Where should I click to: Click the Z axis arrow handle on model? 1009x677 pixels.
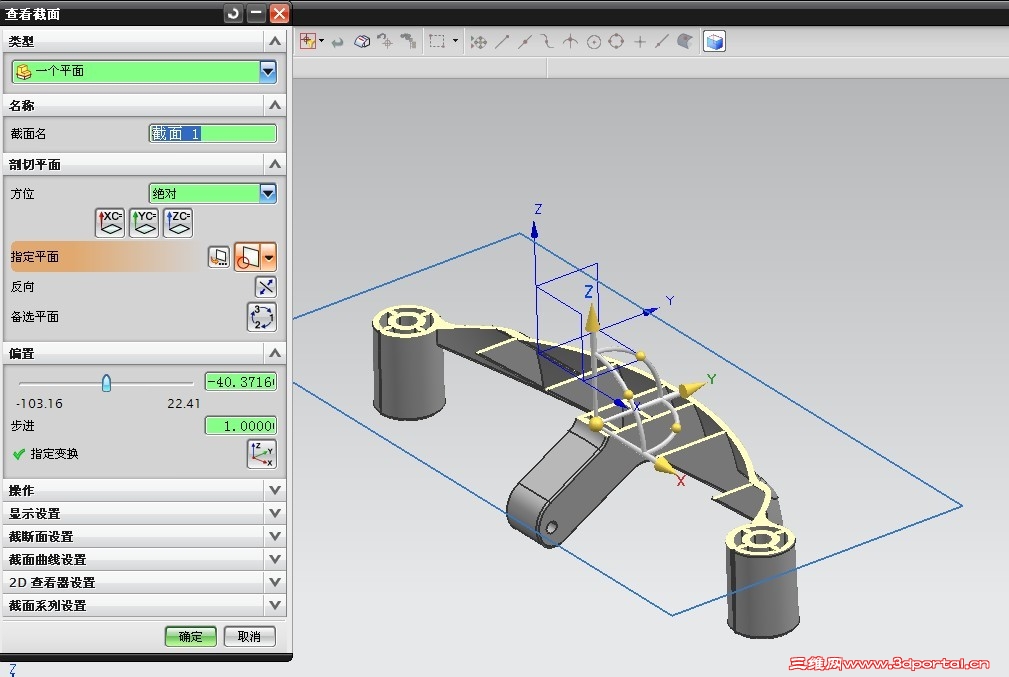(x=592, y=317)
